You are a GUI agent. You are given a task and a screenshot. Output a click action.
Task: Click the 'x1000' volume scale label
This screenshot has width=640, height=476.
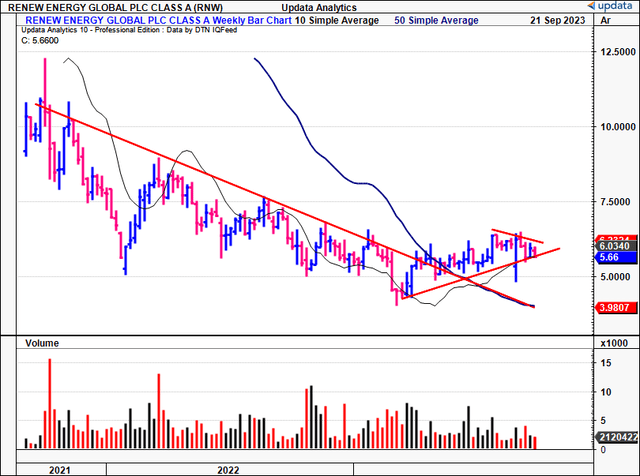[614, 343]
